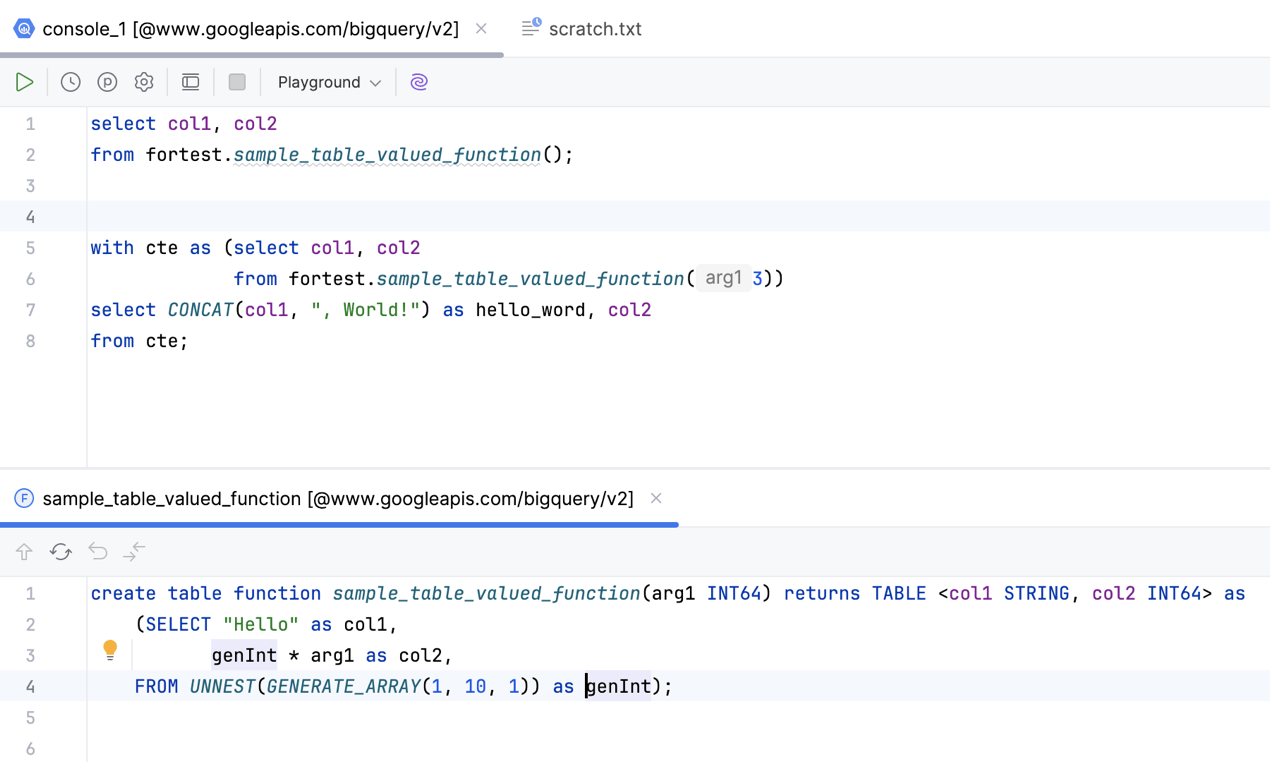Image resolution: width=1270 pixels, height=762 pixels.
Task: Click the purple AI assistant spiral icon
Action: [419, 82]
